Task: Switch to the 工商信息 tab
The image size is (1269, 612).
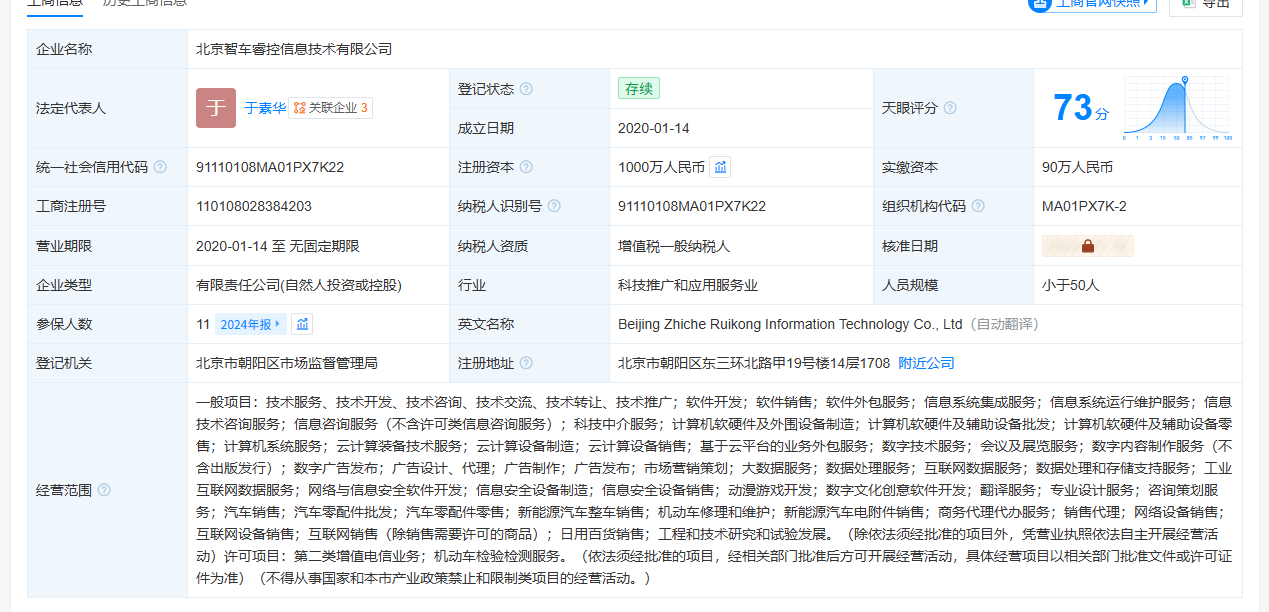Action: (x=55, y=3)
